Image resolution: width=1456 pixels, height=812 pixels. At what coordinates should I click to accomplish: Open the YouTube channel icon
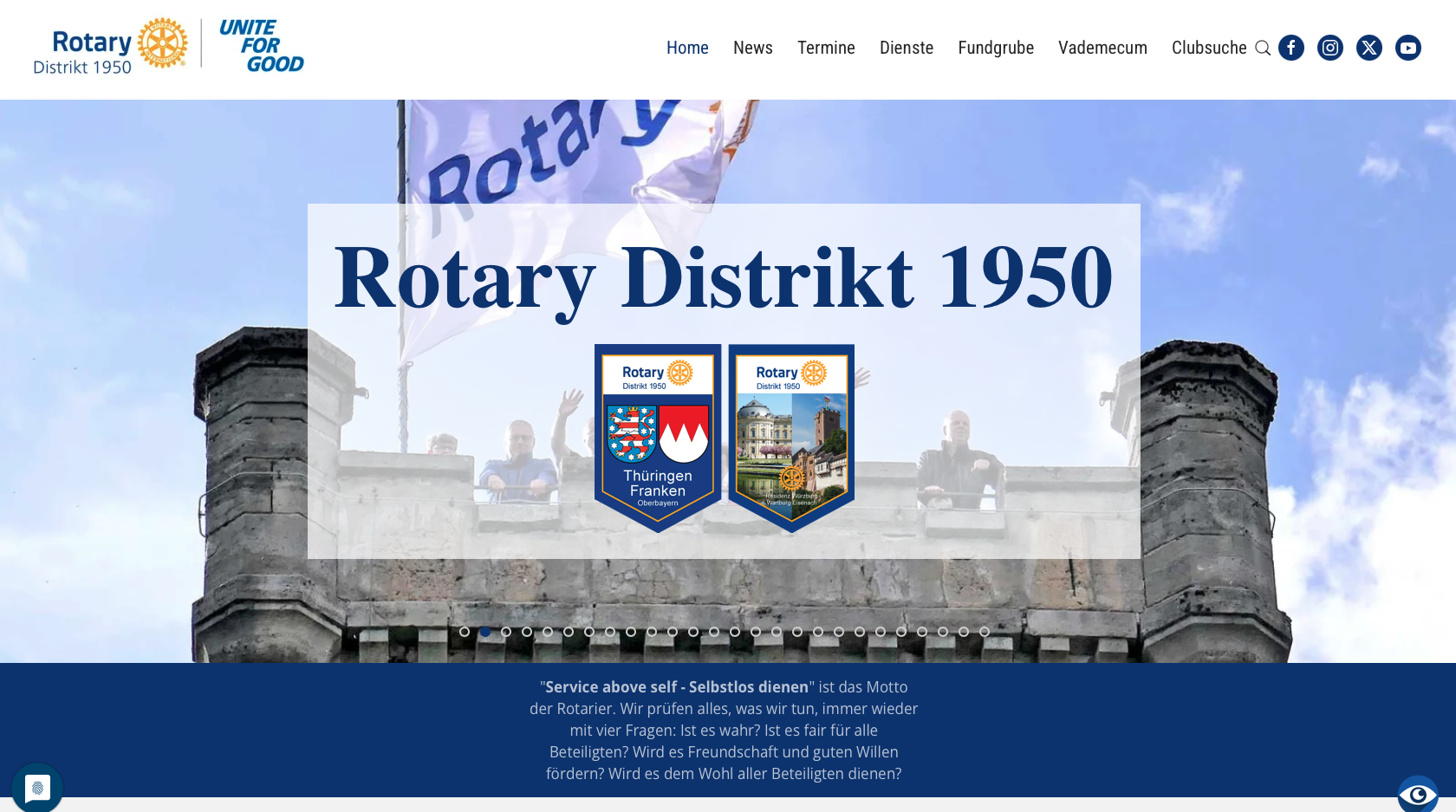[1407, 48]
